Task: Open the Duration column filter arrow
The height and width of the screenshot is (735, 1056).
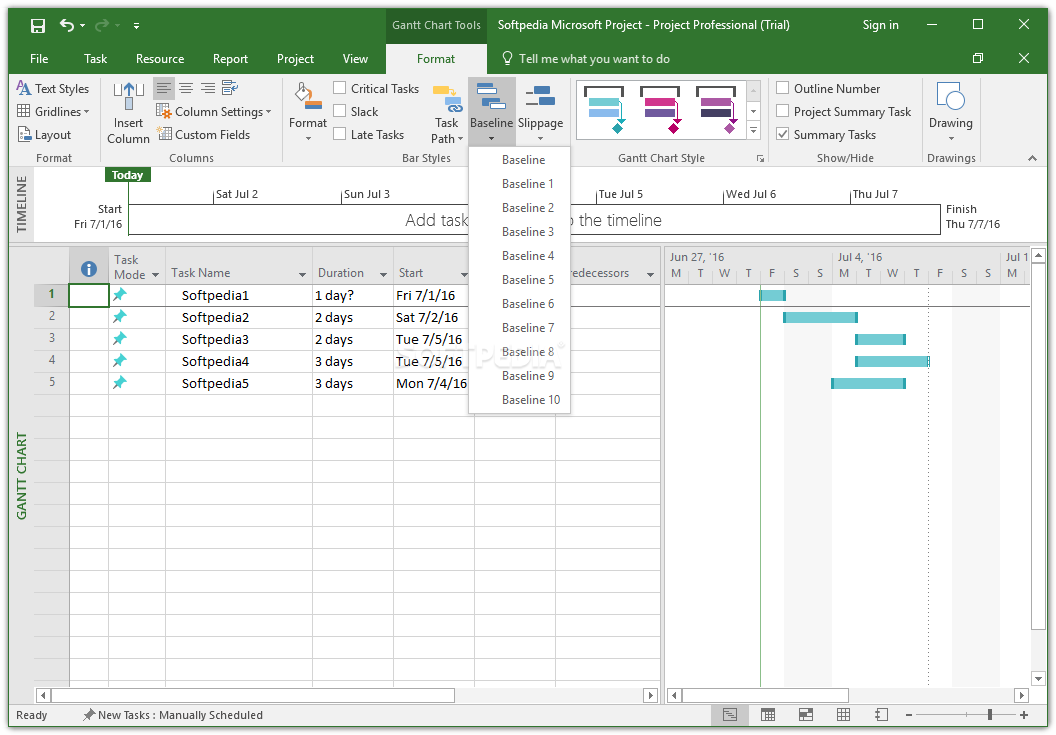Action: click(x=383, y=275)
